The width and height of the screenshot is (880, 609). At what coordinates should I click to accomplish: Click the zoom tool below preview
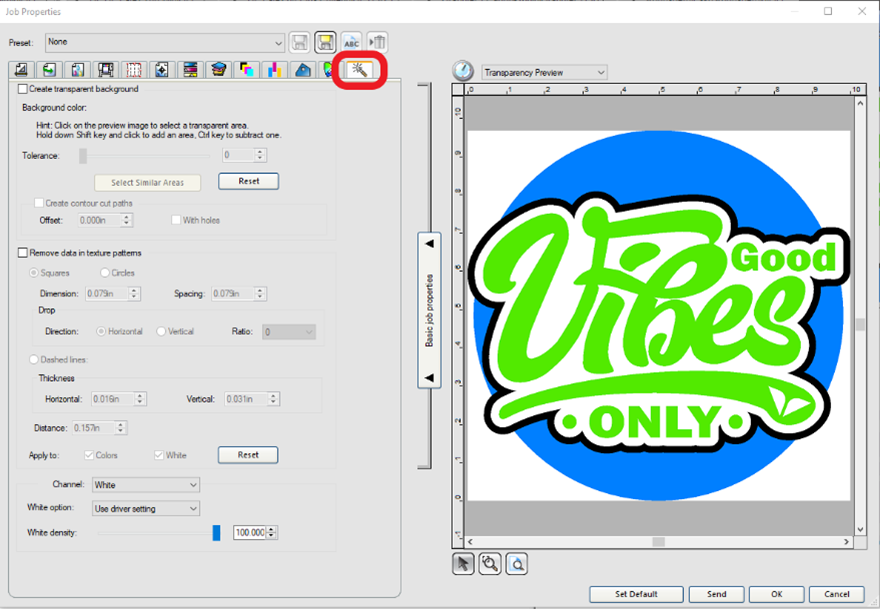490,564
